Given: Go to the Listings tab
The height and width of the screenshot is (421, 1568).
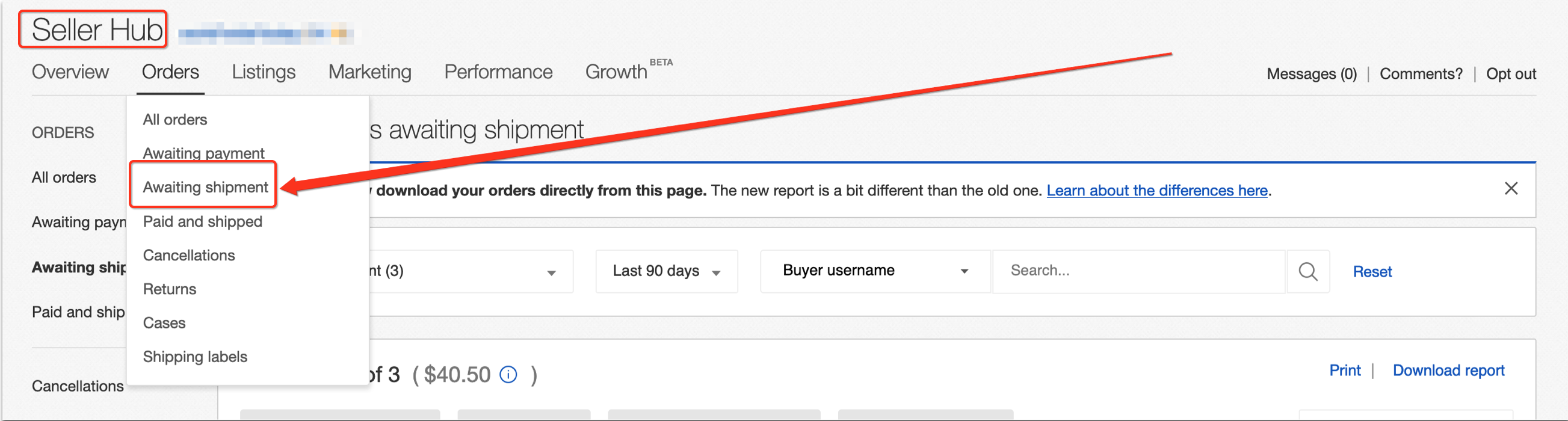Looking at the screenshot, I should [x=264, y=72].
